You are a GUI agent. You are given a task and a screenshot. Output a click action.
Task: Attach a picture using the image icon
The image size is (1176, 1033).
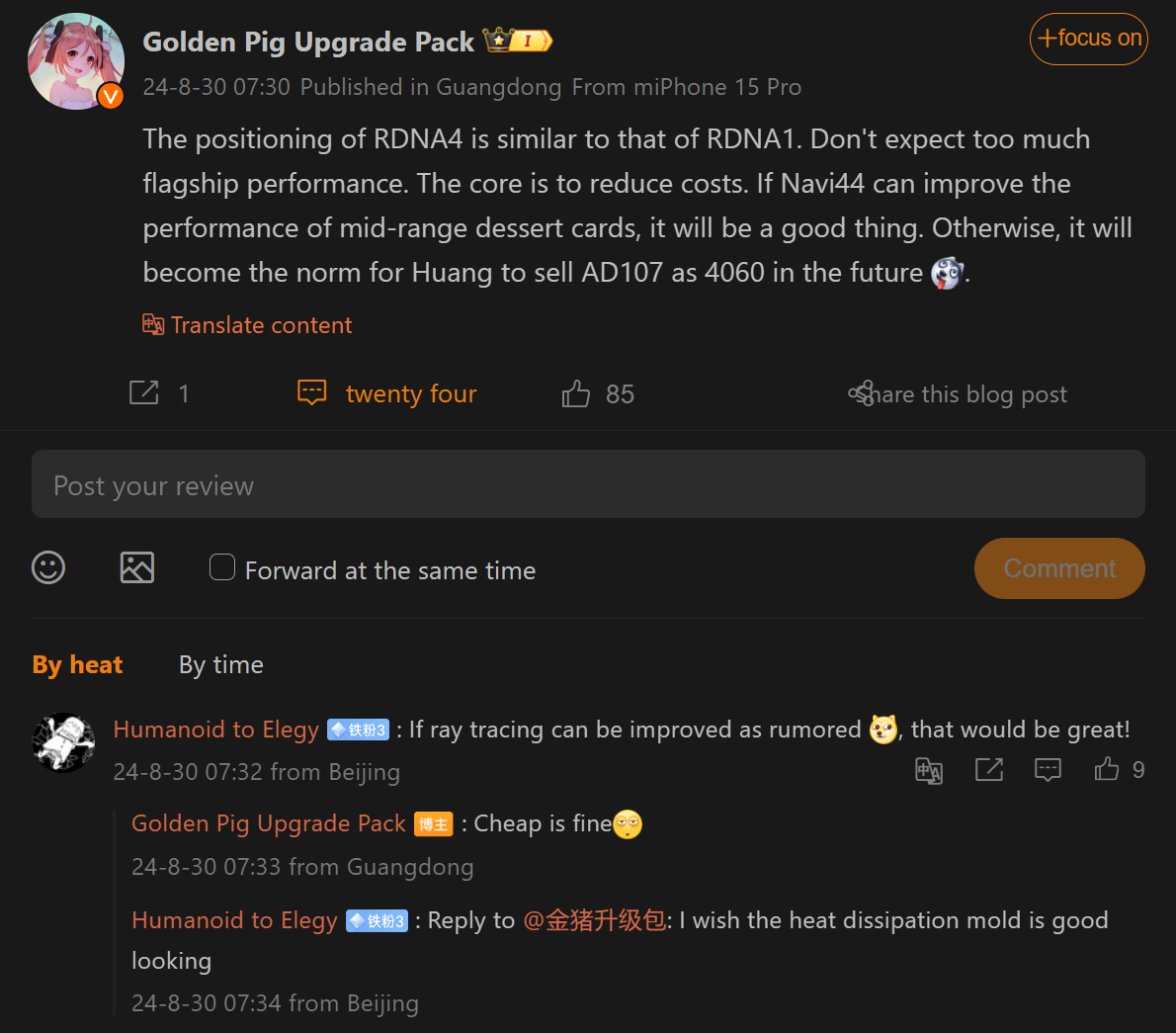click(x=137, y=567)
